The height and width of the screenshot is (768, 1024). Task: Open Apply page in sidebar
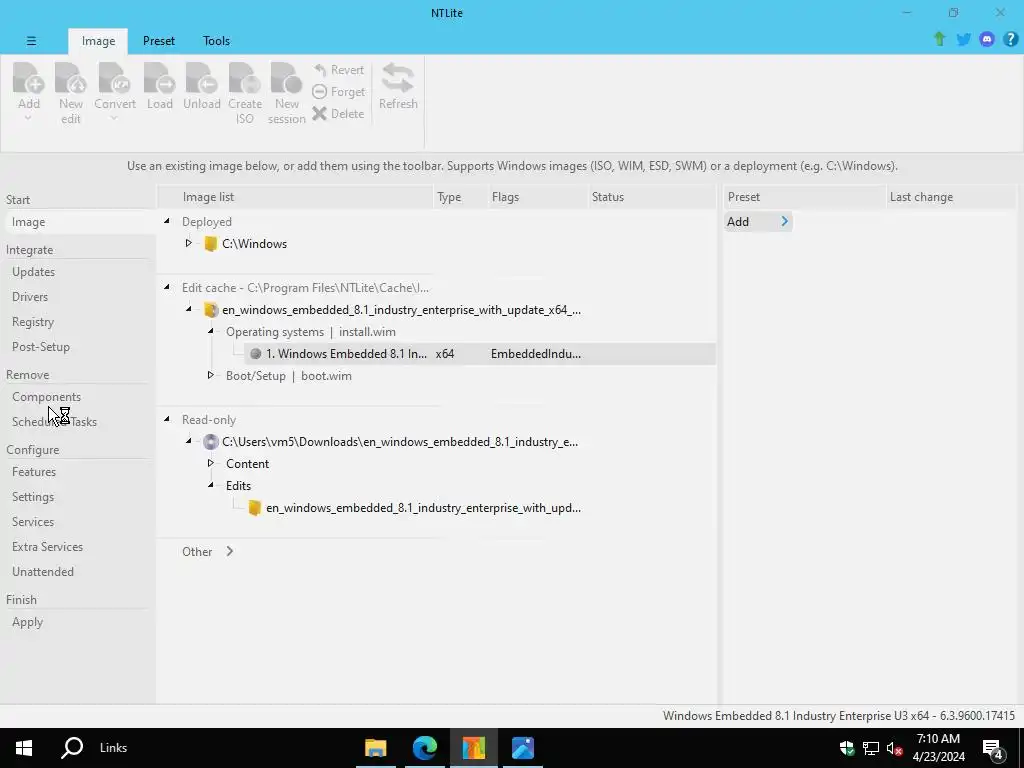tap(27, 622)
